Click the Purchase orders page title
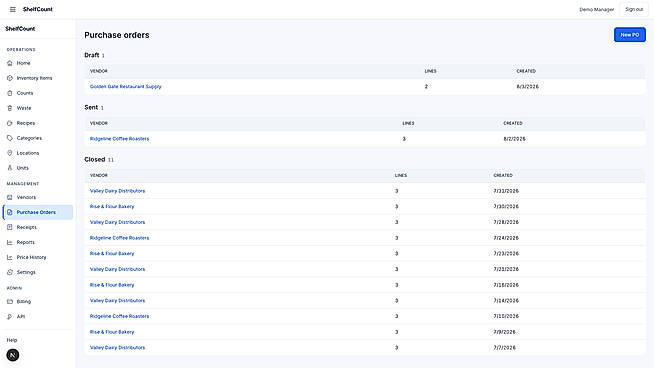 pyautogui.click(x=117, y=35)
